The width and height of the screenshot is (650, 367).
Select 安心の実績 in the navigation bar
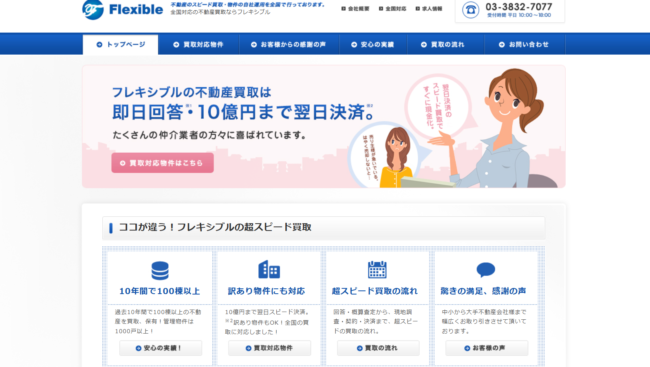tap(373, 45)
